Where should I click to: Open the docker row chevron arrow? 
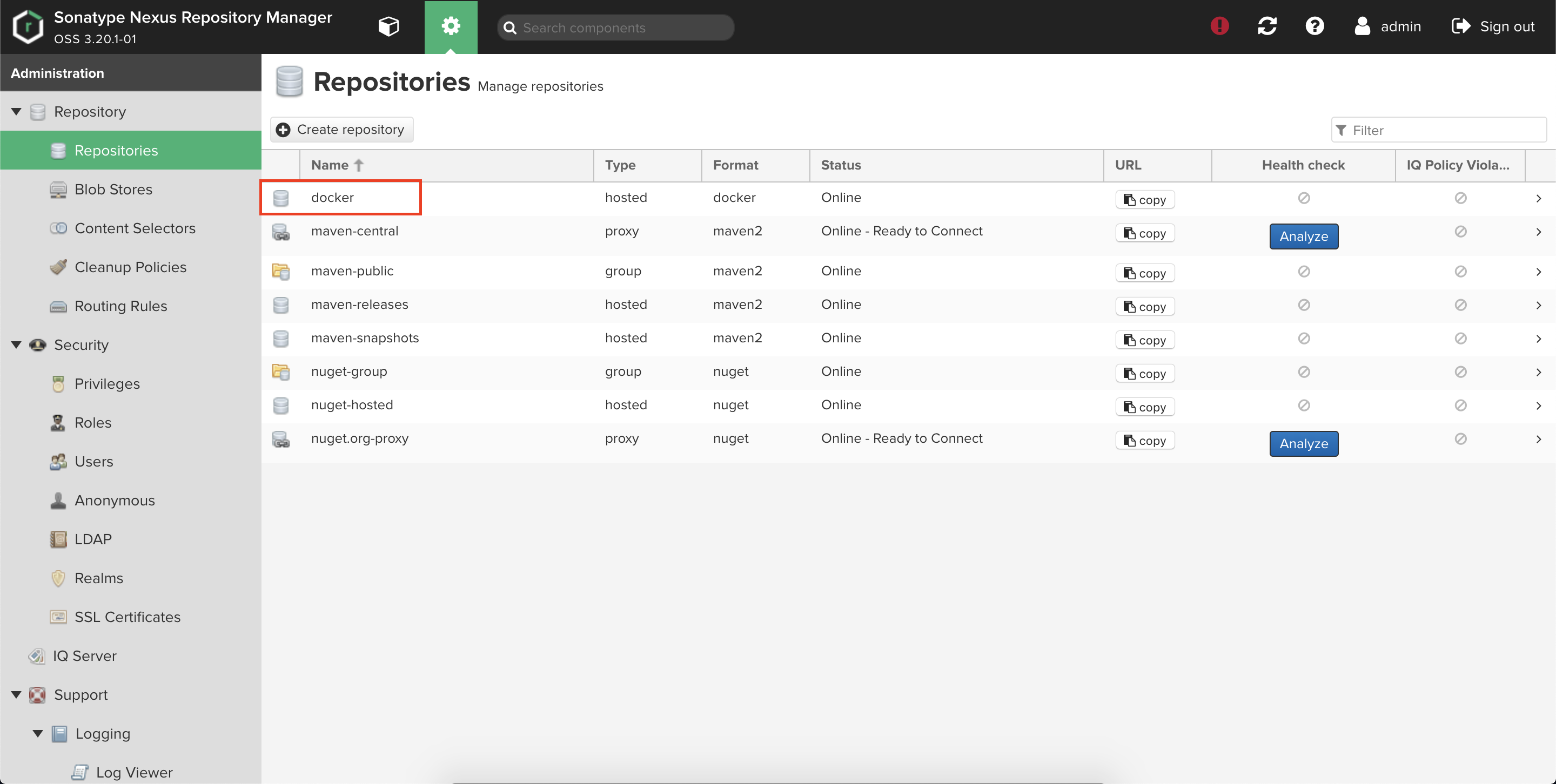click(1538, 199)
